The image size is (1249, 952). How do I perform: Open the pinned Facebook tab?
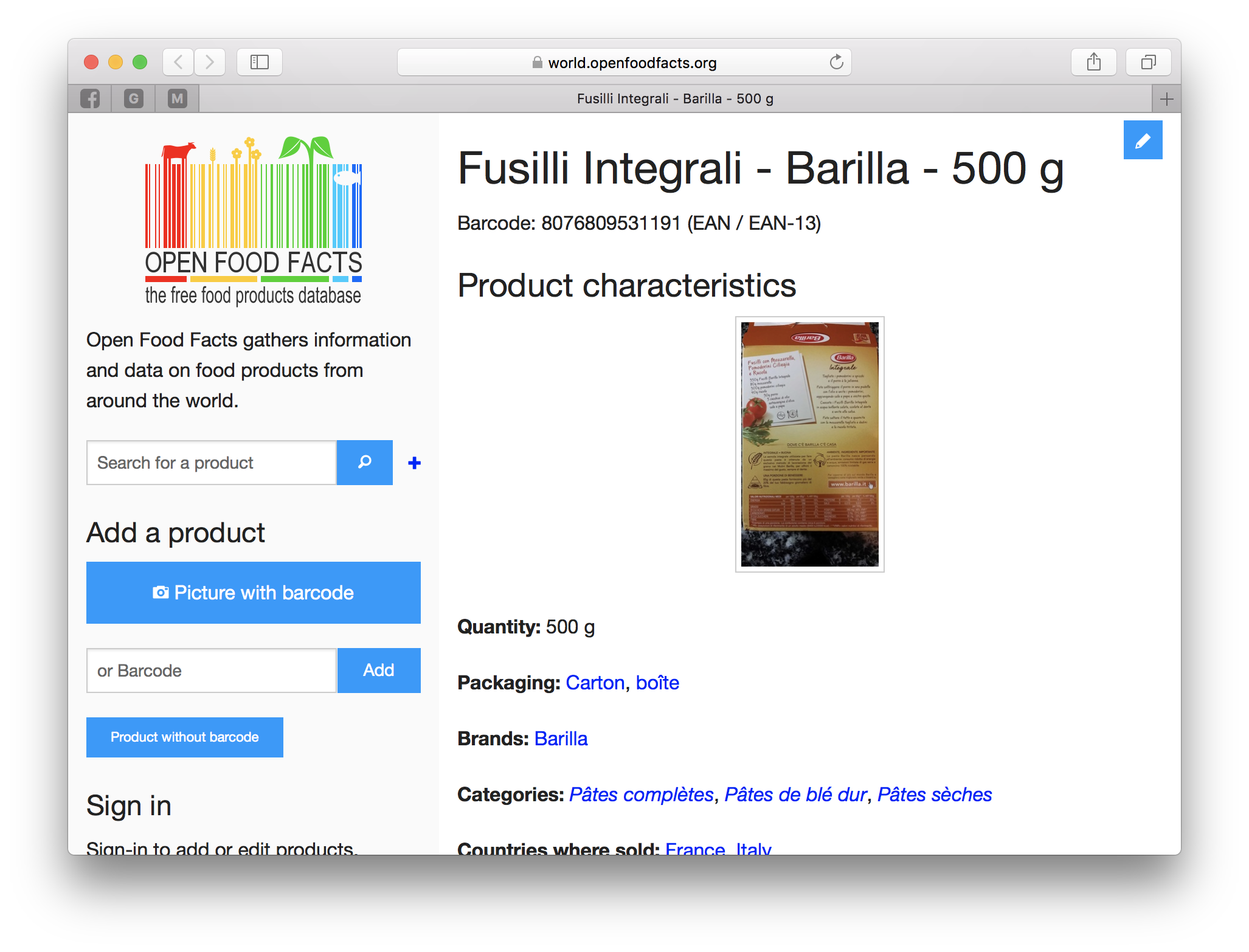pos(90,98)
